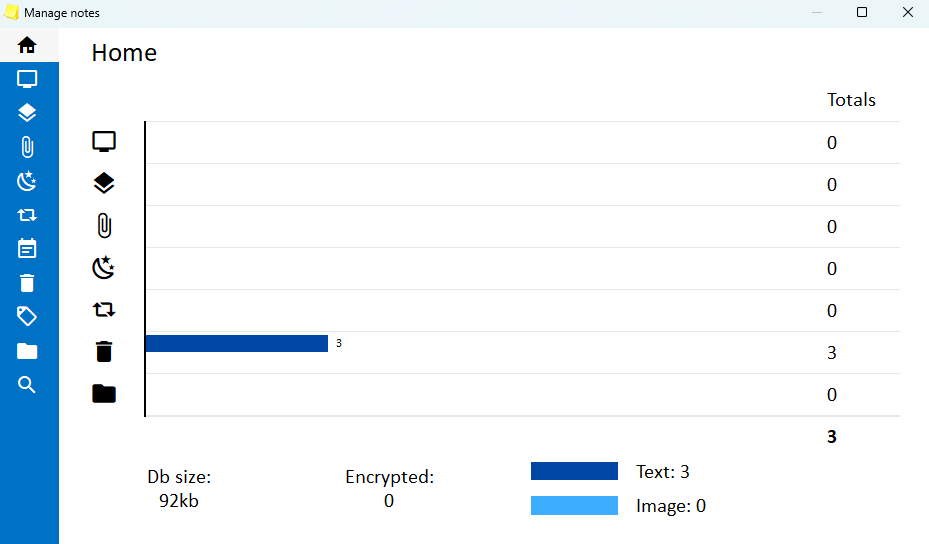Open the calendar notes sidebar icon
The image size is (929, 544).
point(27,249)
